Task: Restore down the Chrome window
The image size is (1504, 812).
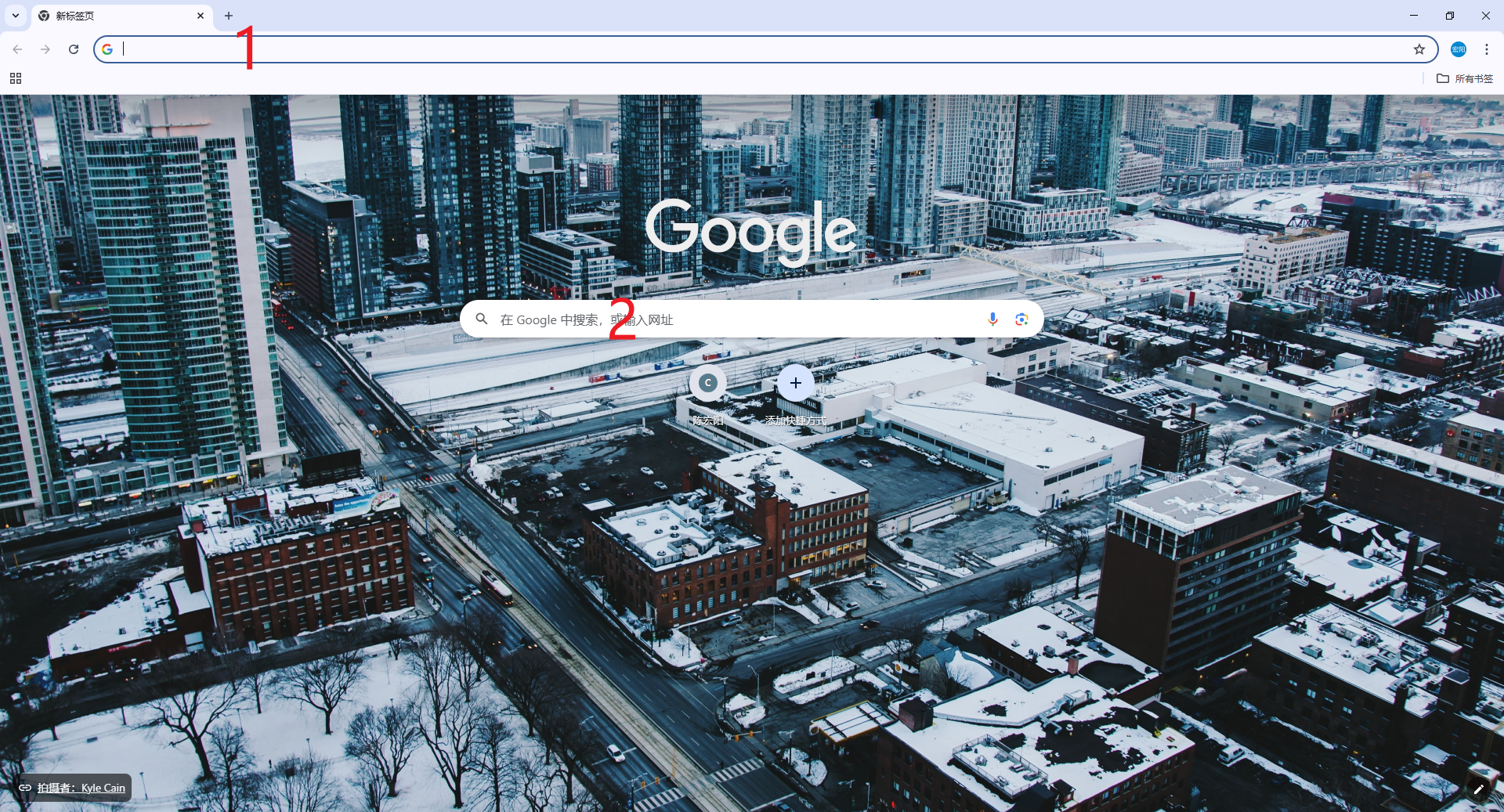Action: pos(1450,16)
